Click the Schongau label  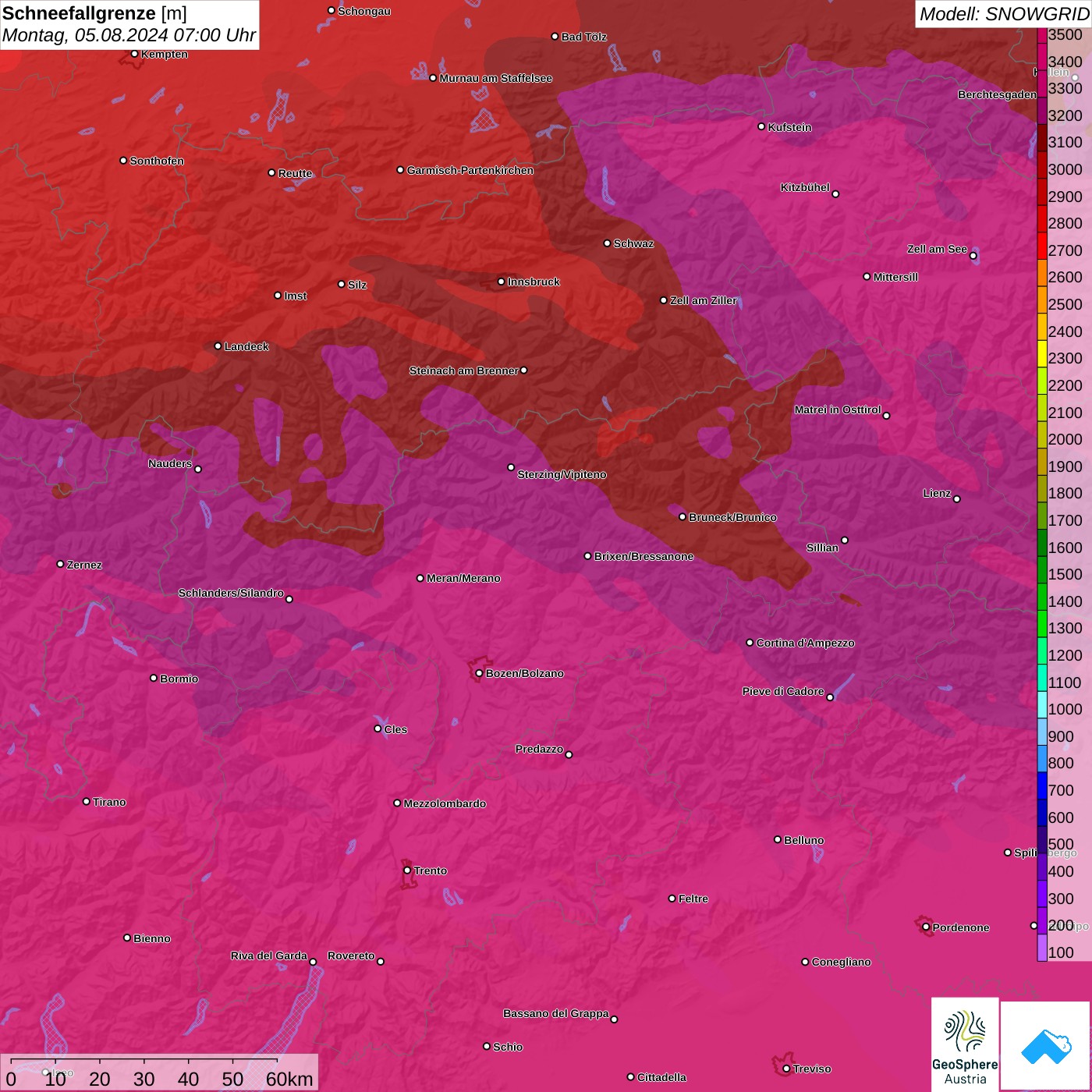click(x=364, y=11)
